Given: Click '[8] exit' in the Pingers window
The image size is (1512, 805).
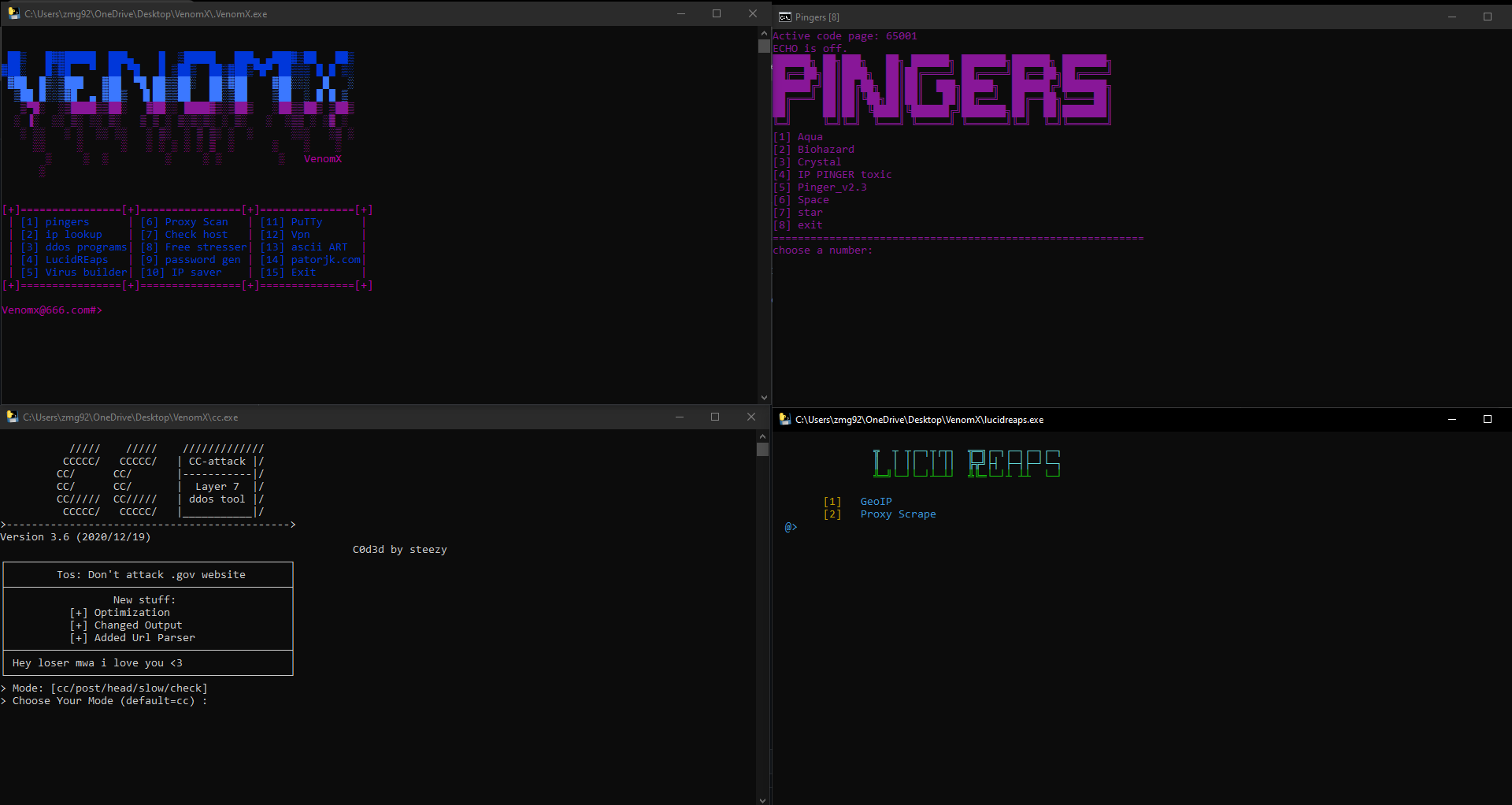Looking at the screenshot, I should tap(799, 224).
